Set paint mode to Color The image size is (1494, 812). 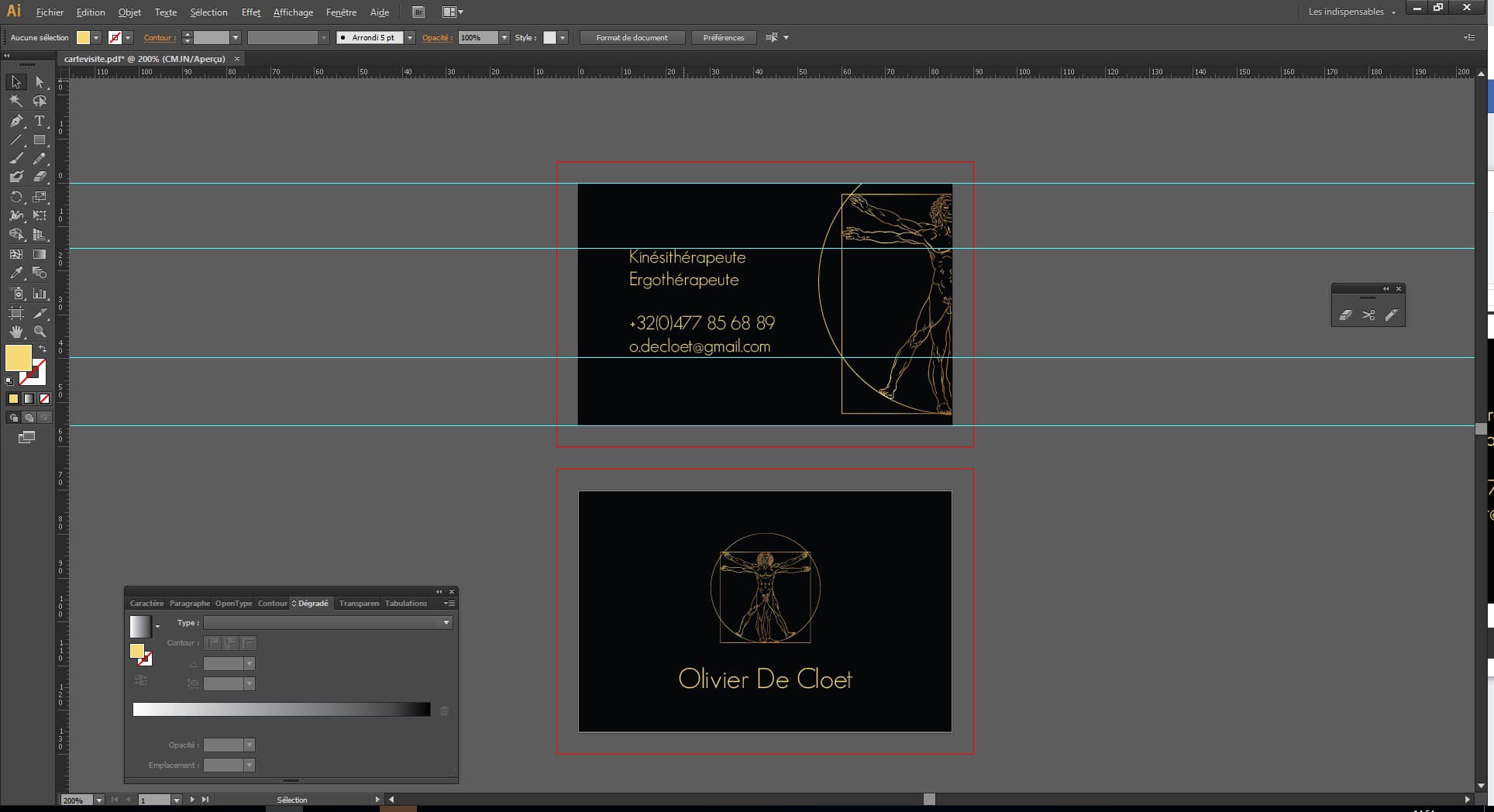pos(13,399)
